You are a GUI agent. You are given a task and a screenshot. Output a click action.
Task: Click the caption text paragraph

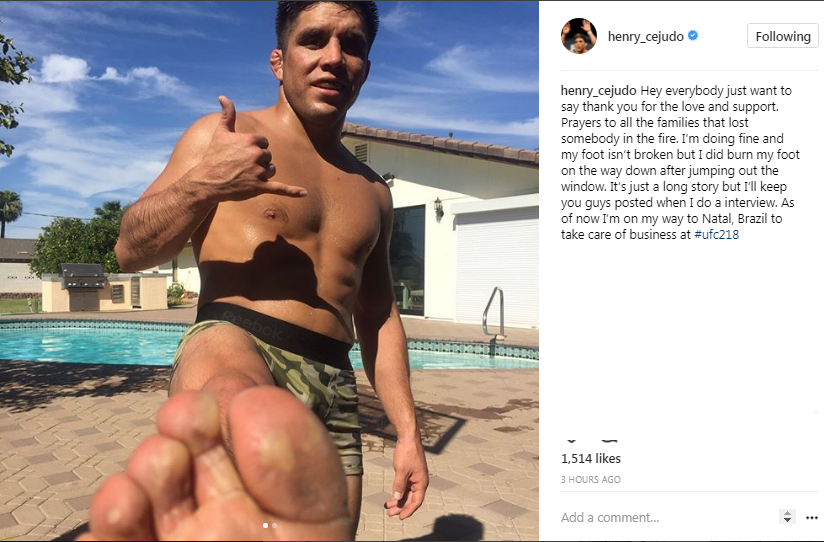(x=680, y=162)
